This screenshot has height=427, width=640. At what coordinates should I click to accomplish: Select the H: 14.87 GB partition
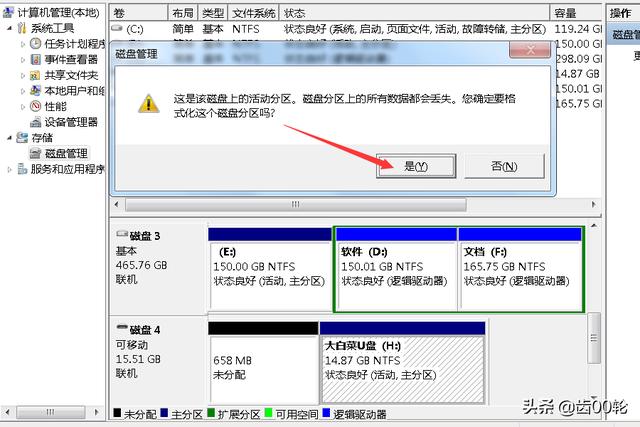[402, 363]
